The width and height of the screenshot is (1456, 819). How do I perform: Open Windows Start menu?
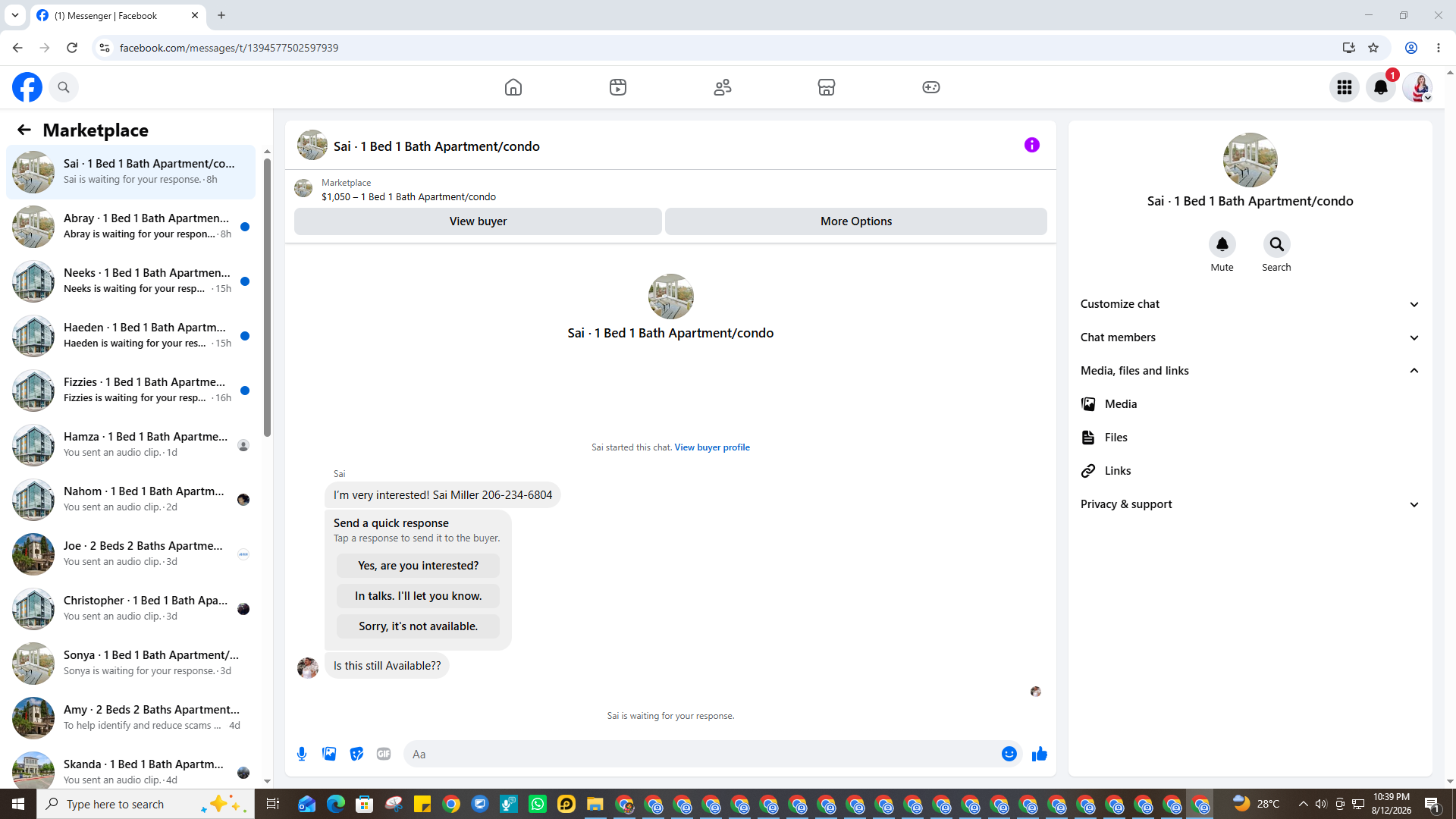pyautogui.click(x=18, y=804)
